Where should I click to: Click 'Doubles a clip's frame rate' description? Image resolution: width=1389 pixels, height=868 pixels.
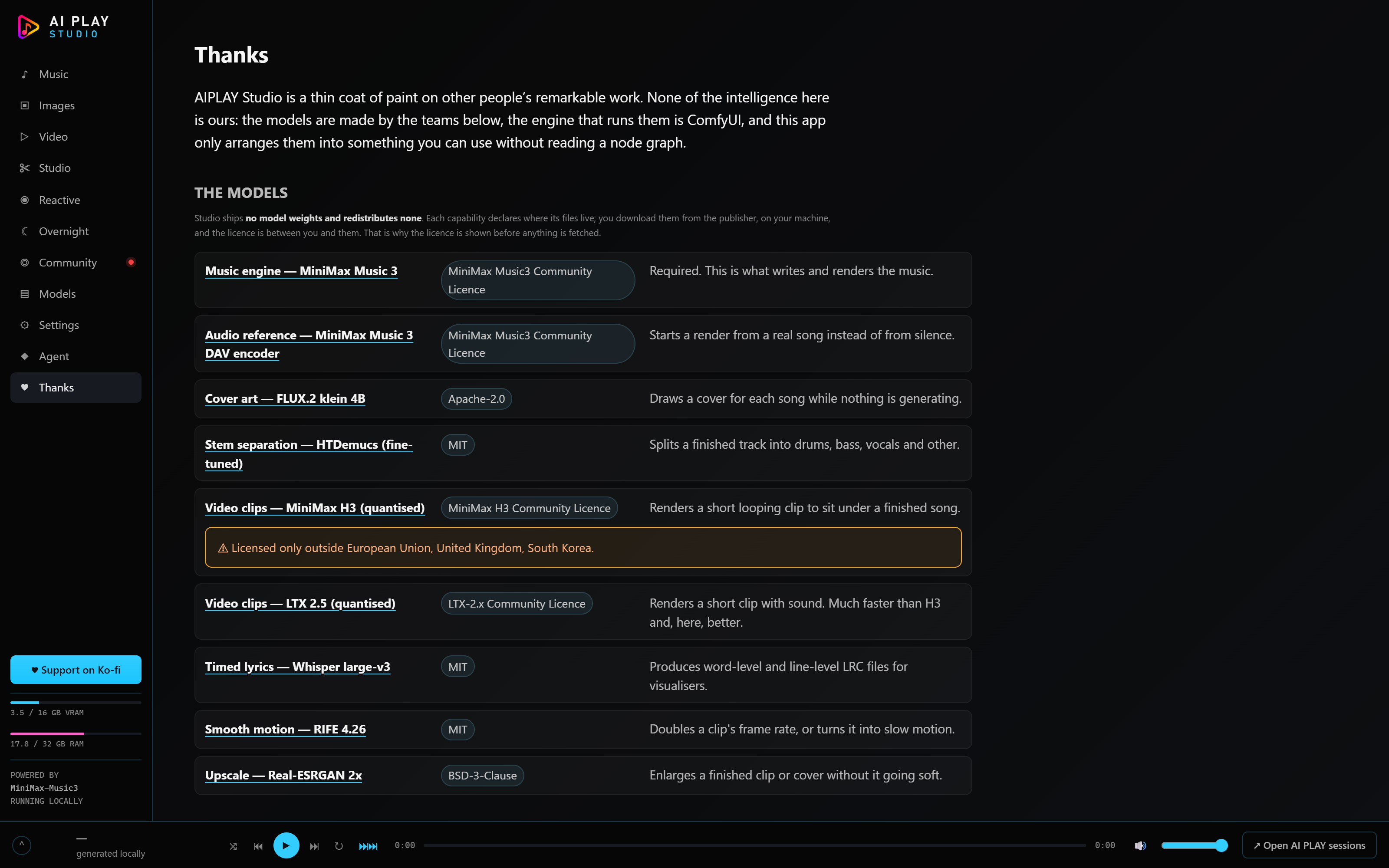pos(802,729)
